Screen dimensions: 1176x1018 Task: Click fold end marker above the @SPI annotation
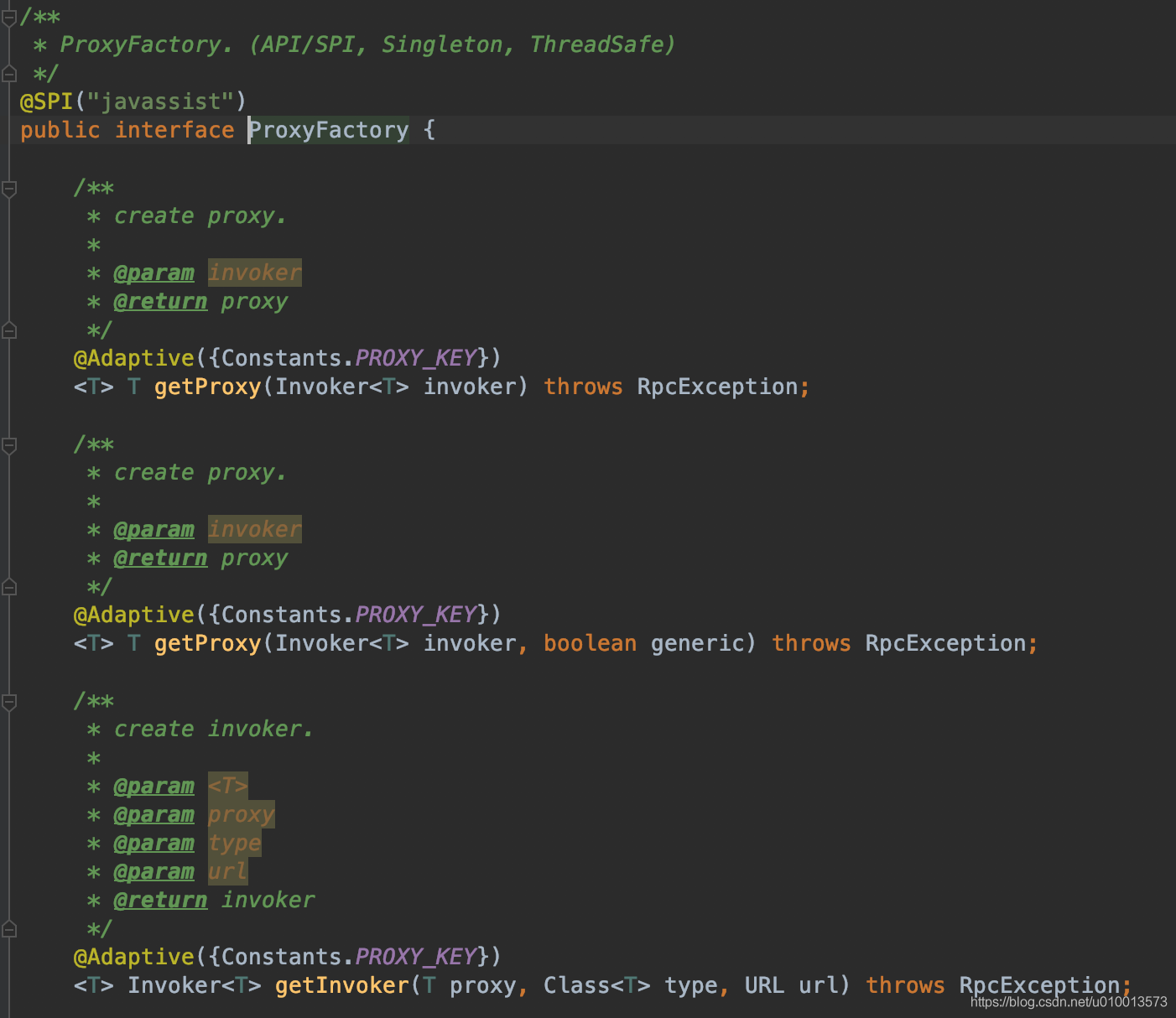[x=8, y=74]
